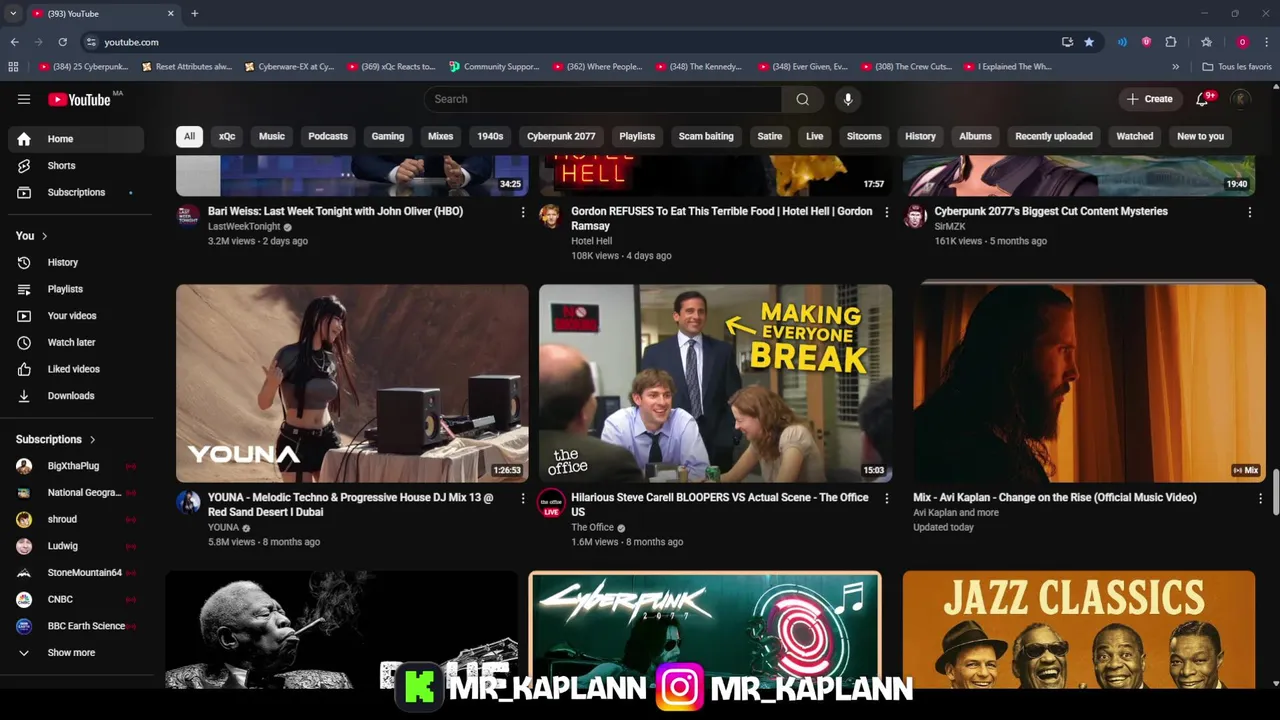Open the hamburger guide menu
The image size is (1280, 720).
pos(24,99)
